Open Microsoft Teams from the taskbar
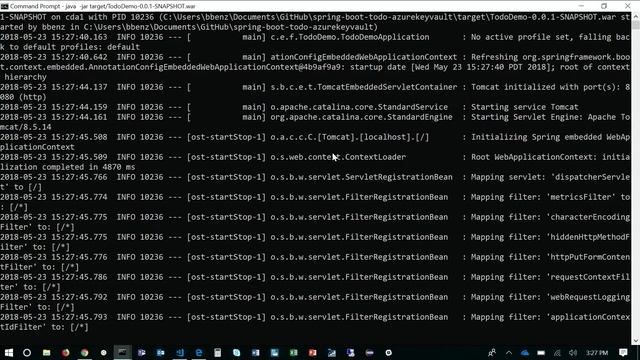 coord(141,353)
